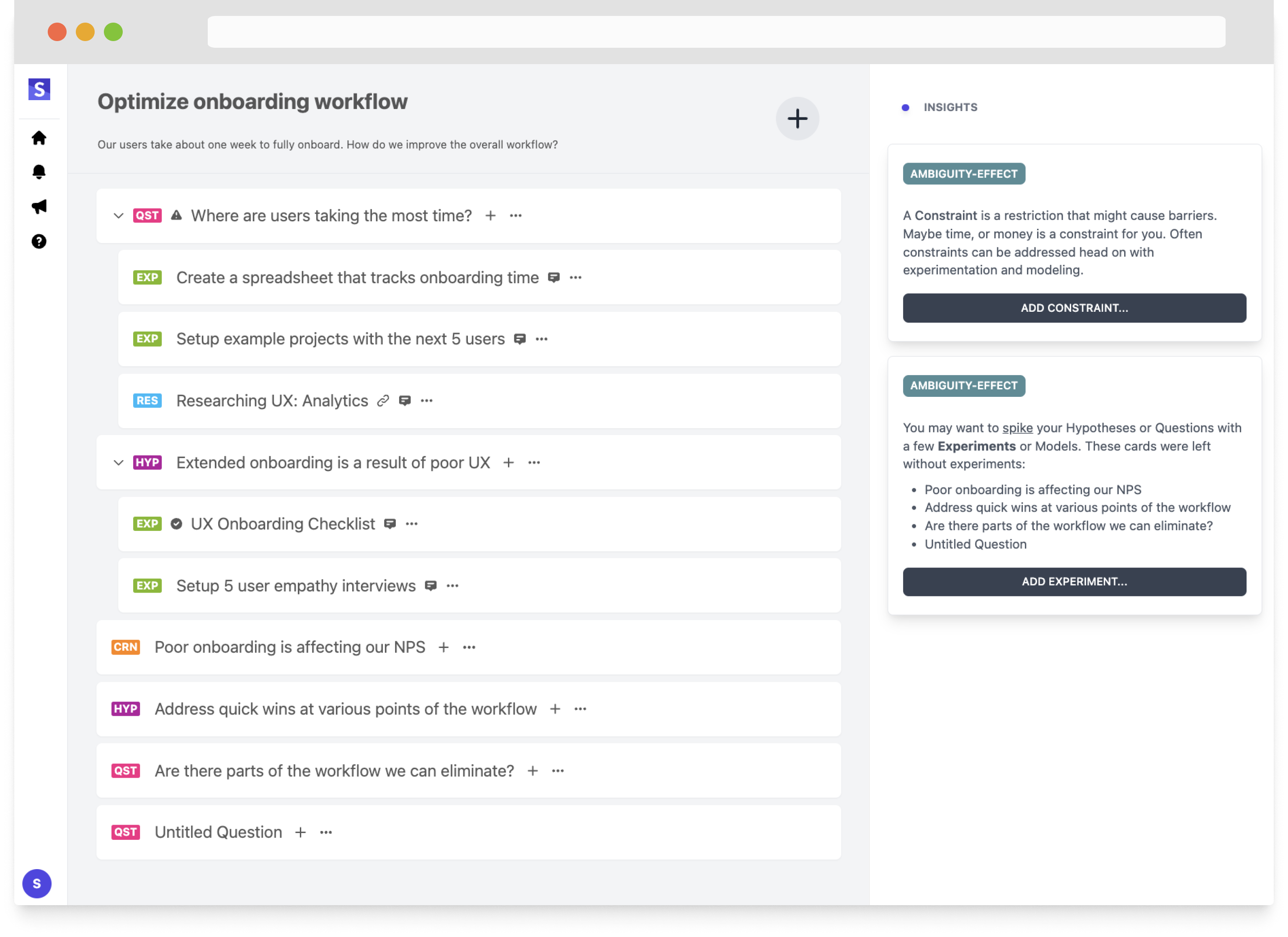Open user avatar S at bottom left
This screenshot has width=1288, height=937.
[x=37, y=884]
